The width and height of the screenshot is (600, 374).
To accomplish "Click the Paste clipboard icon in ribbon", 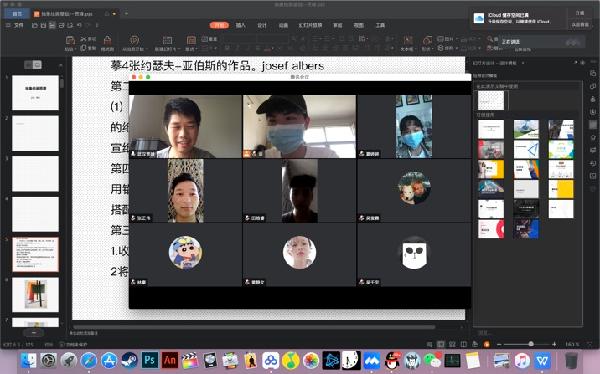I will click(x=70, y=41).
